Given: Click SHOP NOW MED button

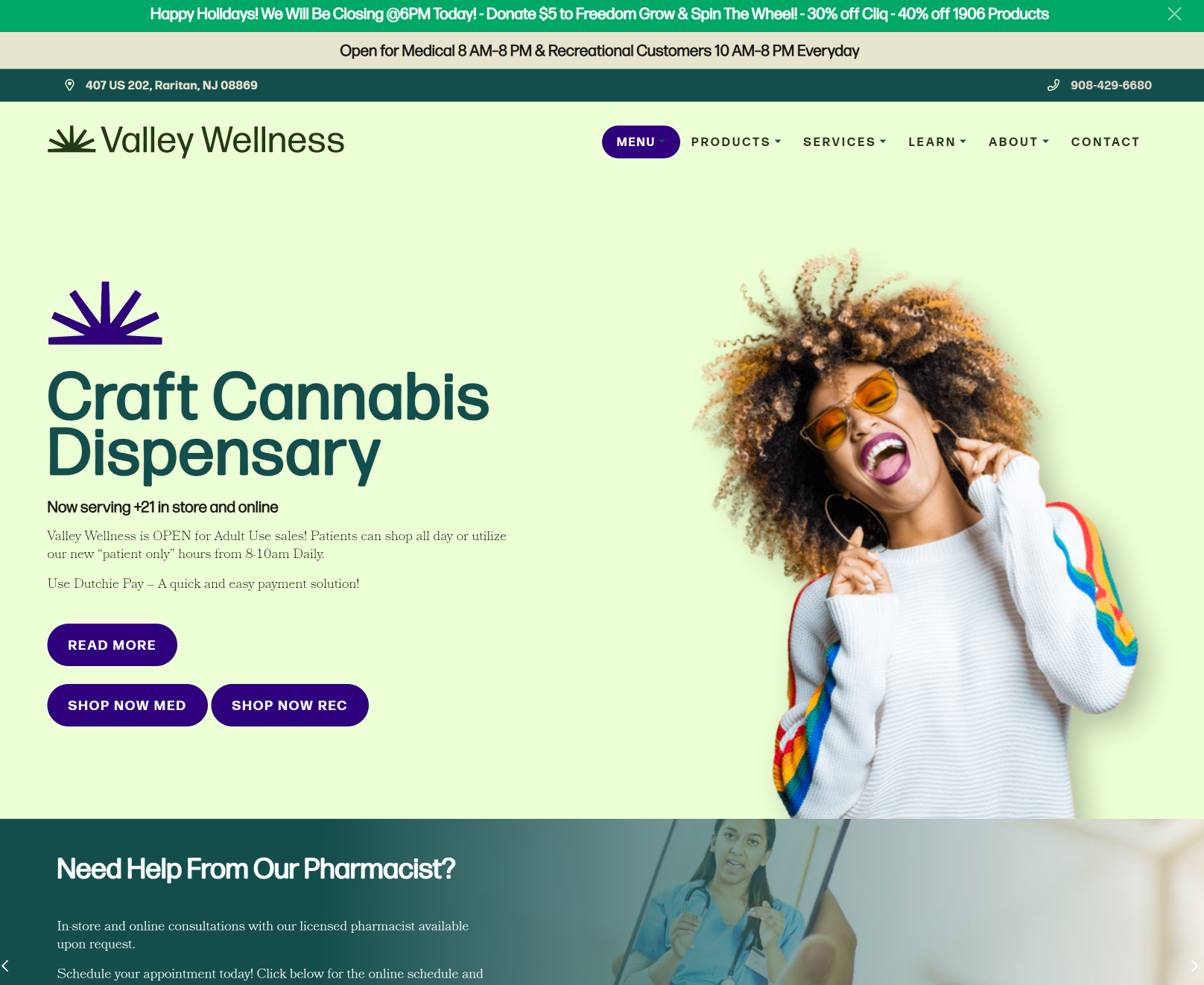Looking at the screenshot, I should coord(127,705).
